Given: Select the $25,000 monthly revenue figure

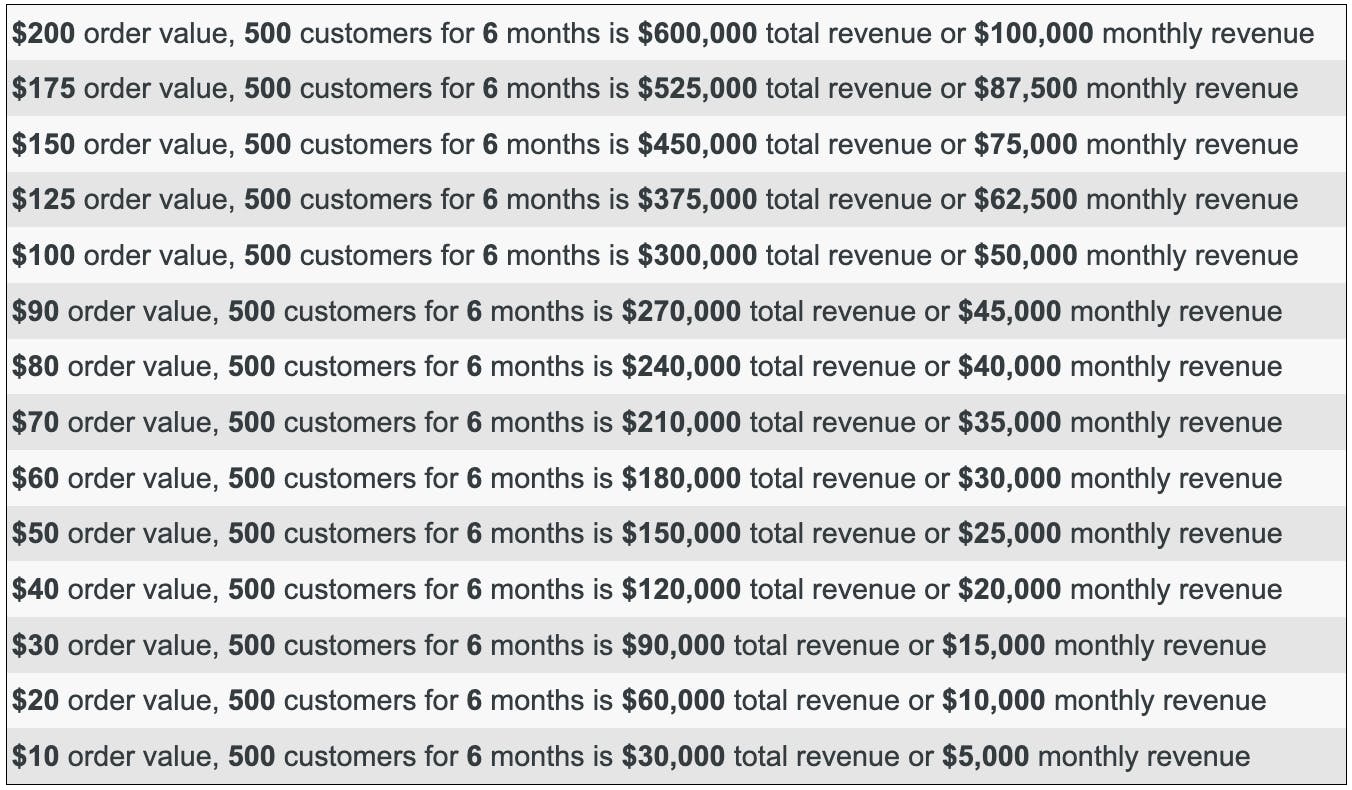Looking at the screenshot, I should (1009, 533).
